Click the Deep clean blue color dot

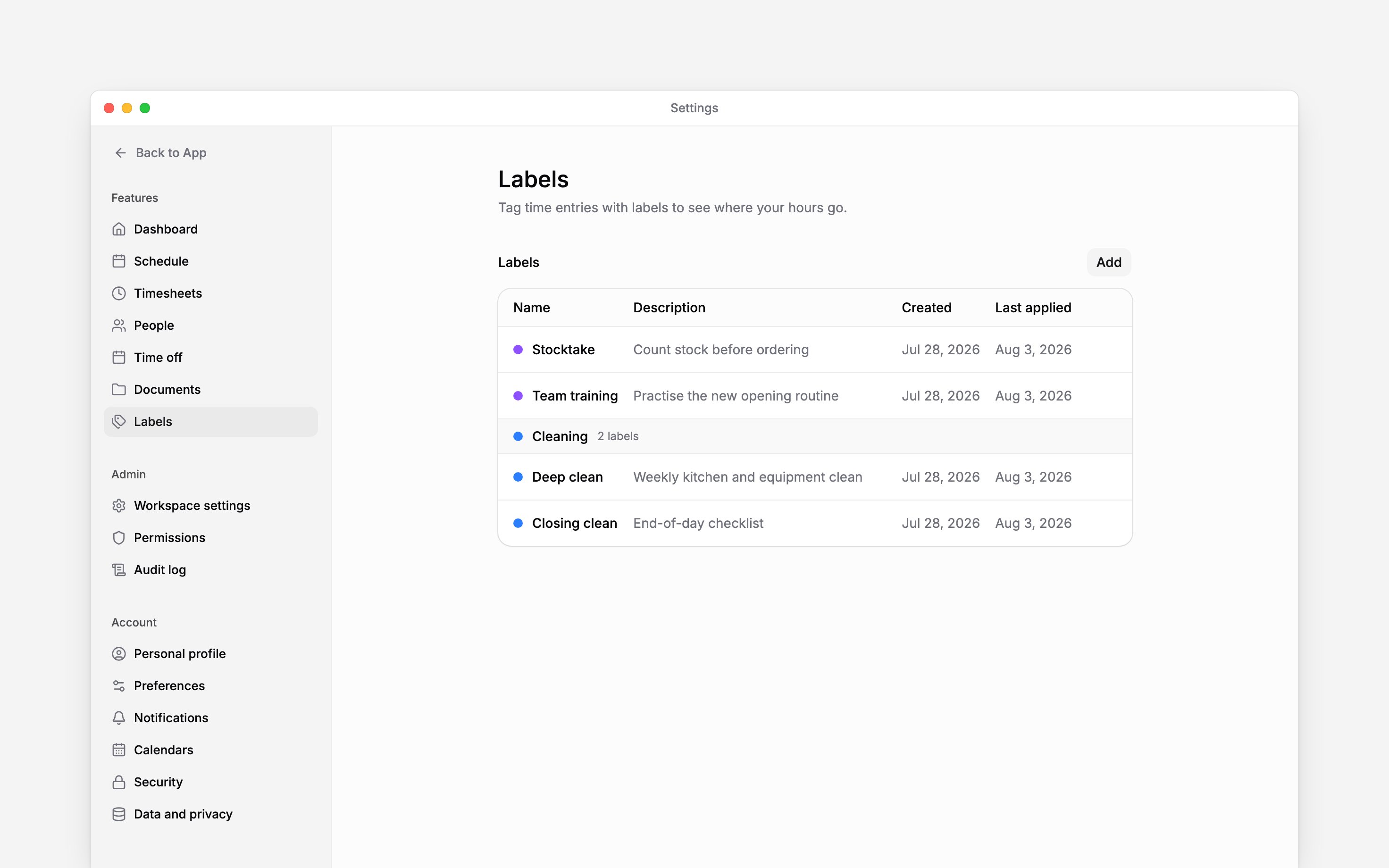pos(518,477)
